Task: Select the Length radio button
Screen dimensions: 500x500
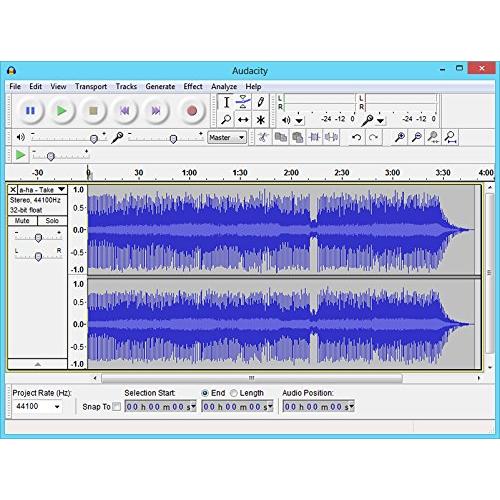Action: 234,393
